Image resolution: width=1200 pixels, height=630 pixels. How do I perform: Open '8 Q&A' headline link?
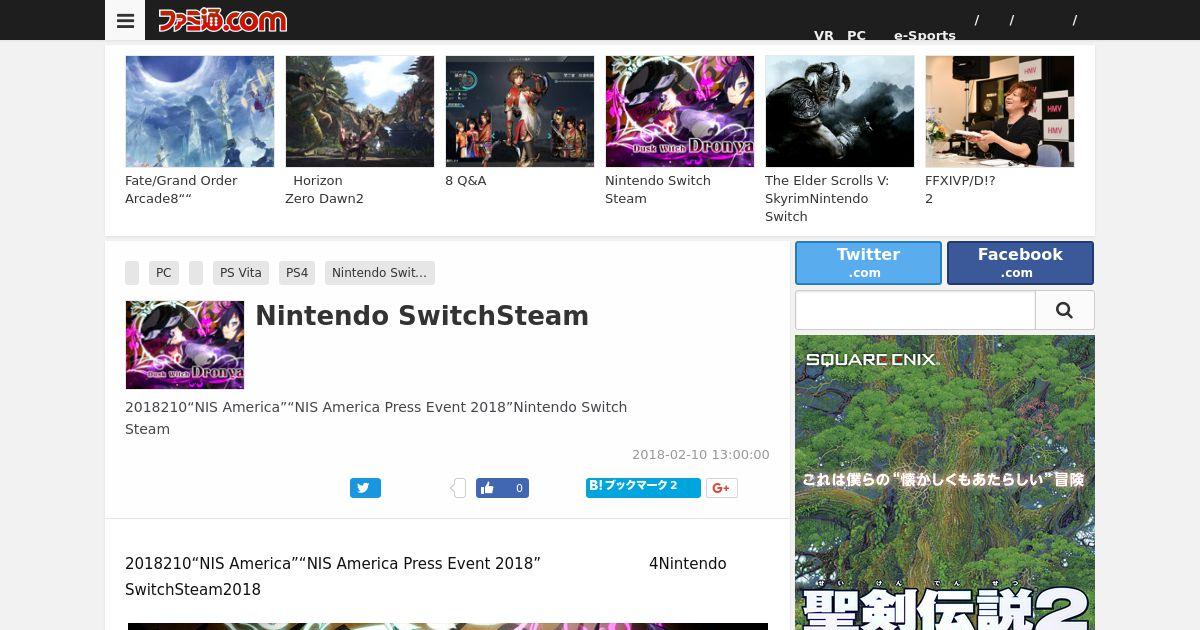466,181
